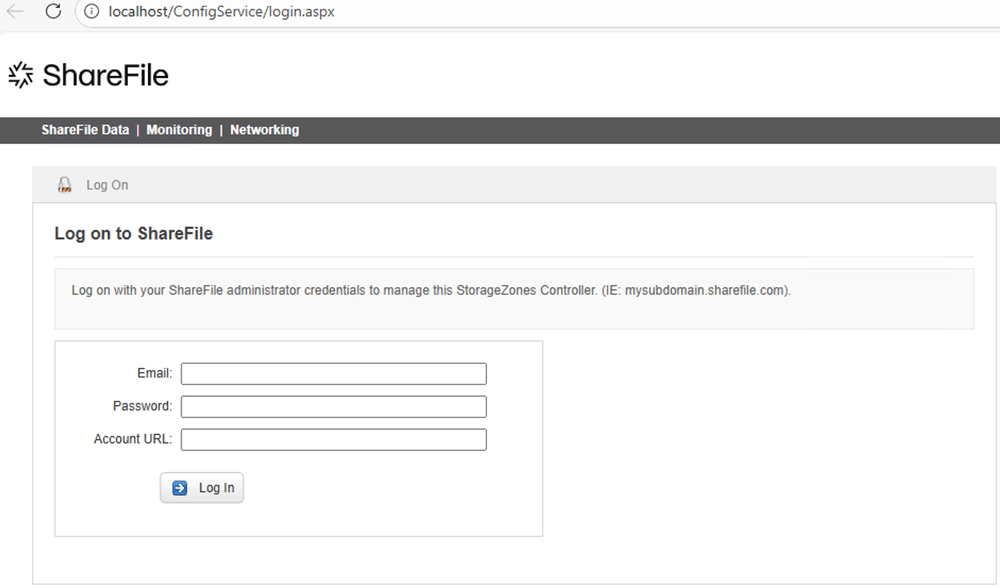Focus the Password input box
1000x586 pixels.
coord(333,407)
